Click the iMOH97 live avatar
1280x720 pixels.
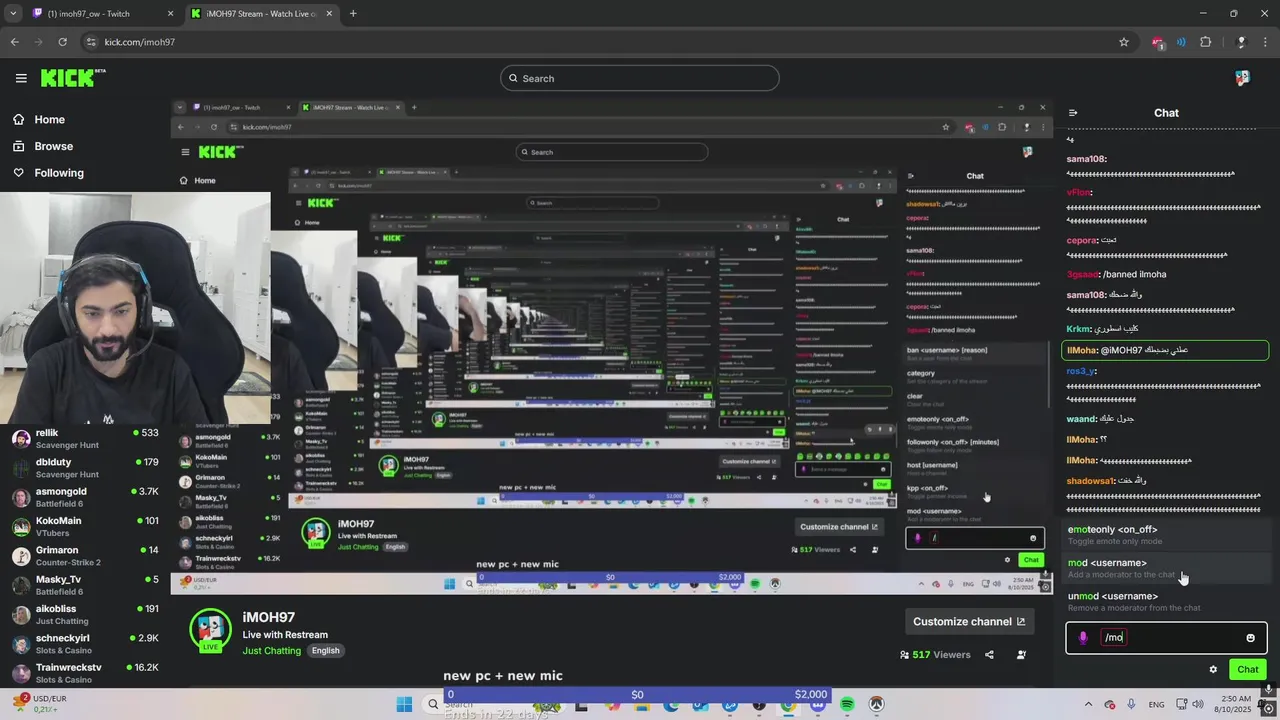coord(211,631)
